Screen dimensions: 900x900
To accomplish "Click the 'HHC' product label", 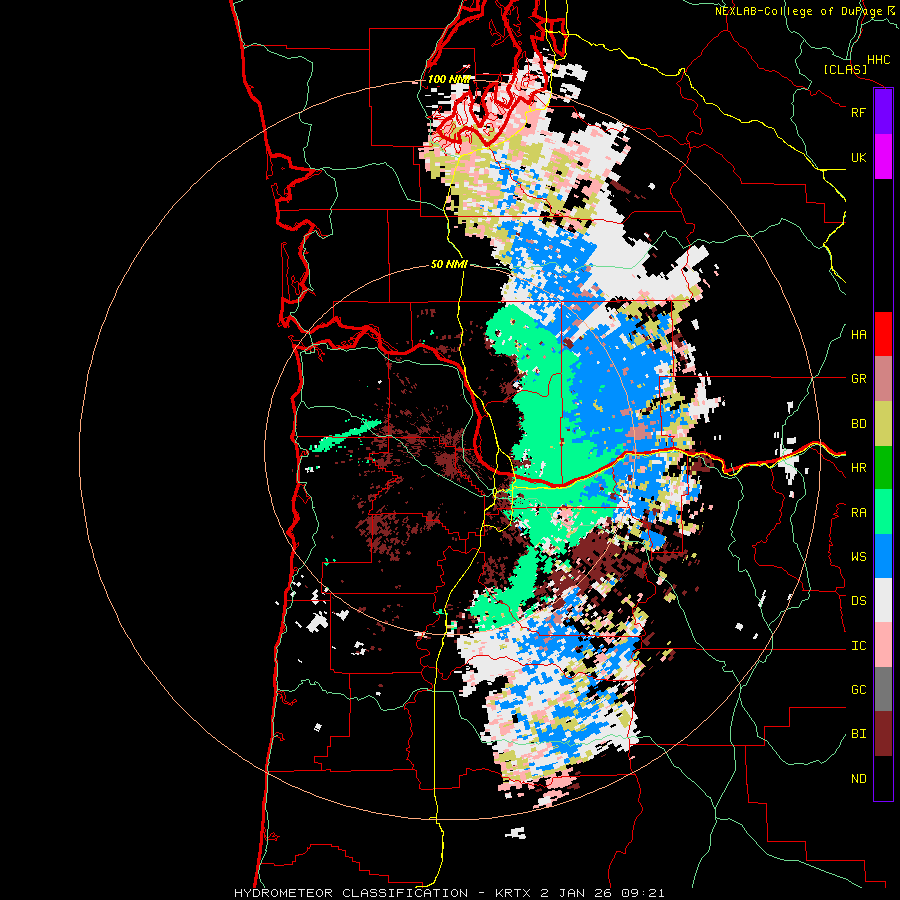I will (878, 60).
